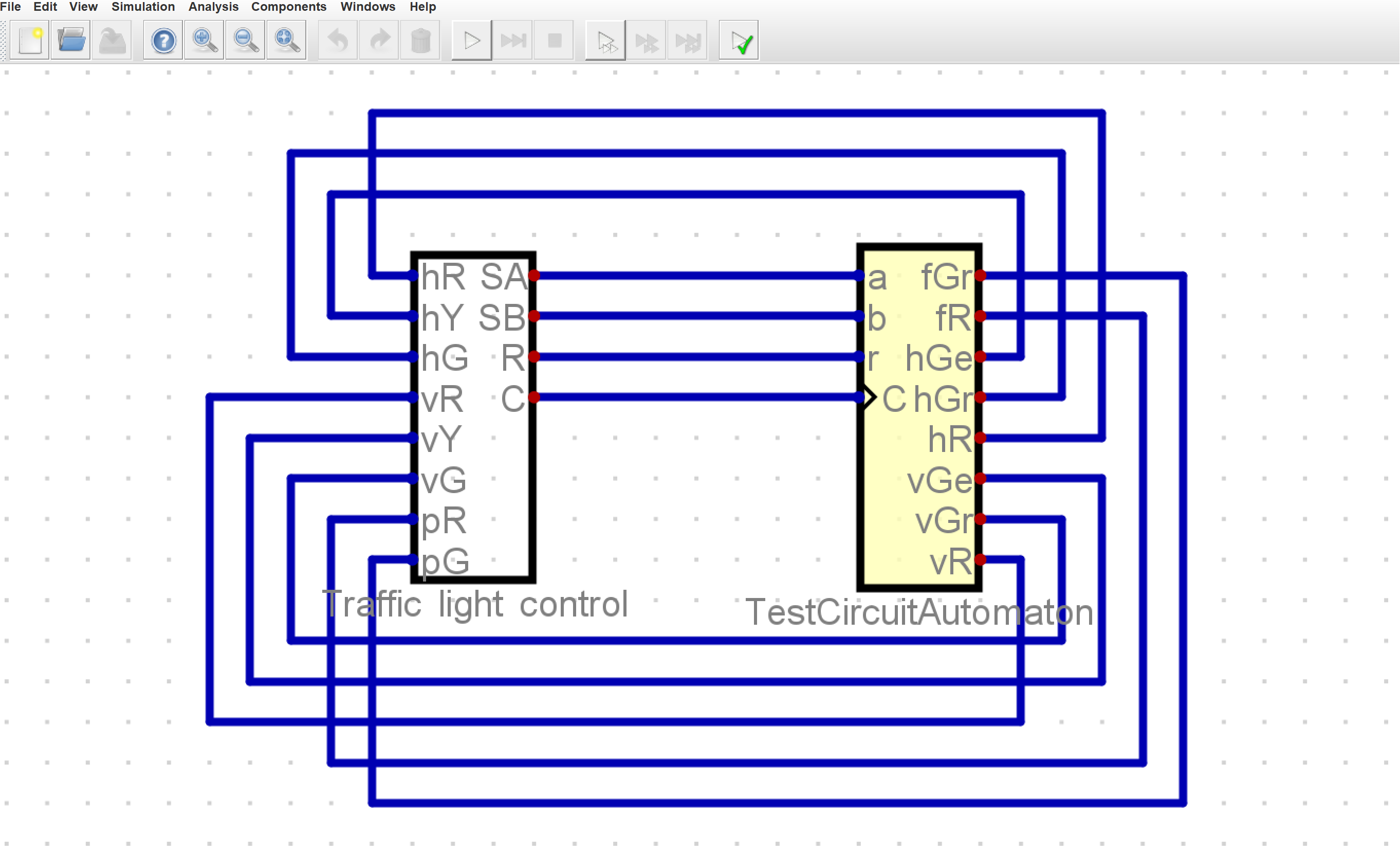
Task: Click the vR output pin on TestCircuitAutomaton
Action: point(980,560)
